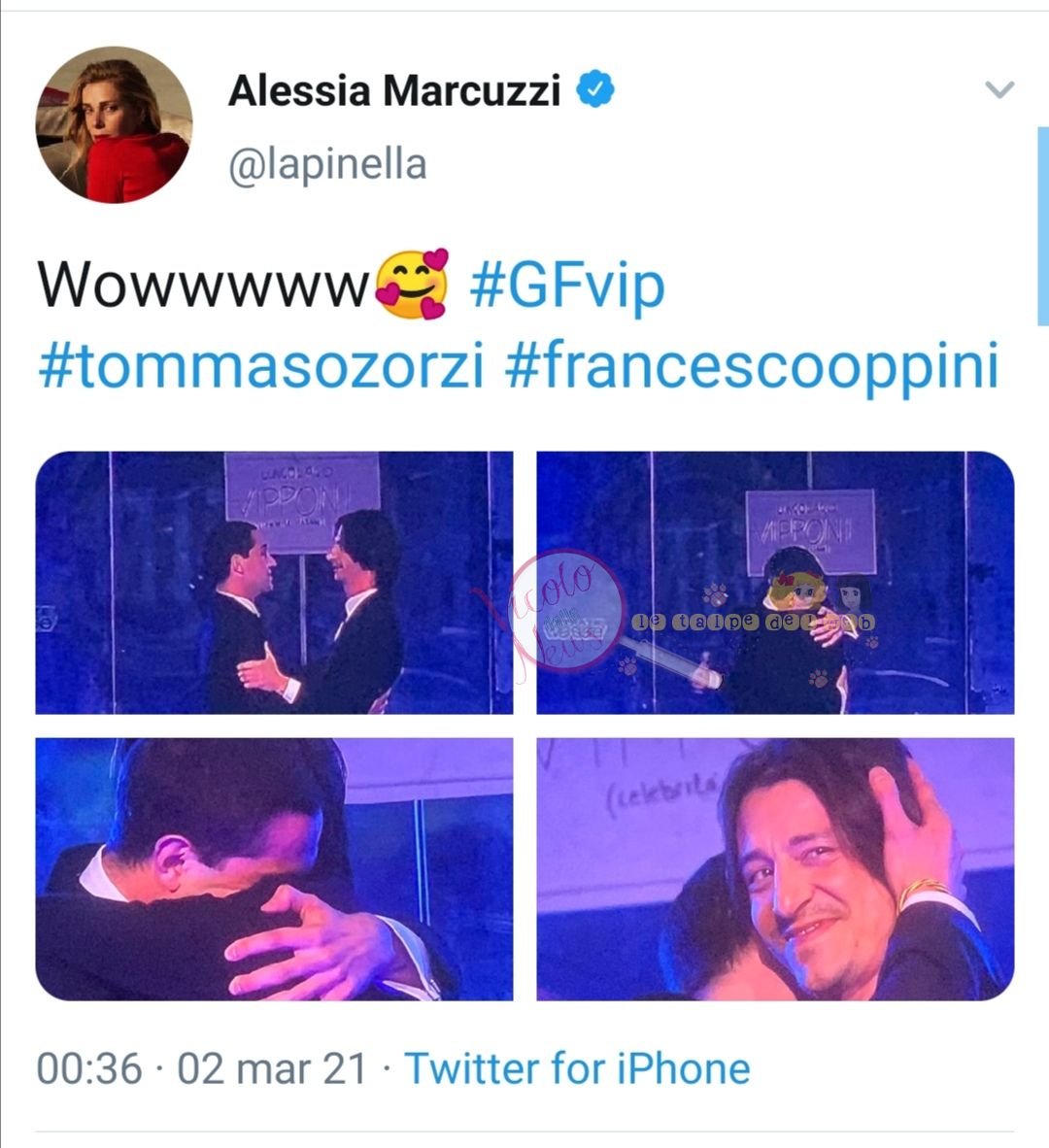The width and height of the screenshot is (1049, 1148).
Task: Open the #GFvip hashtag
Action: [567, 287]
